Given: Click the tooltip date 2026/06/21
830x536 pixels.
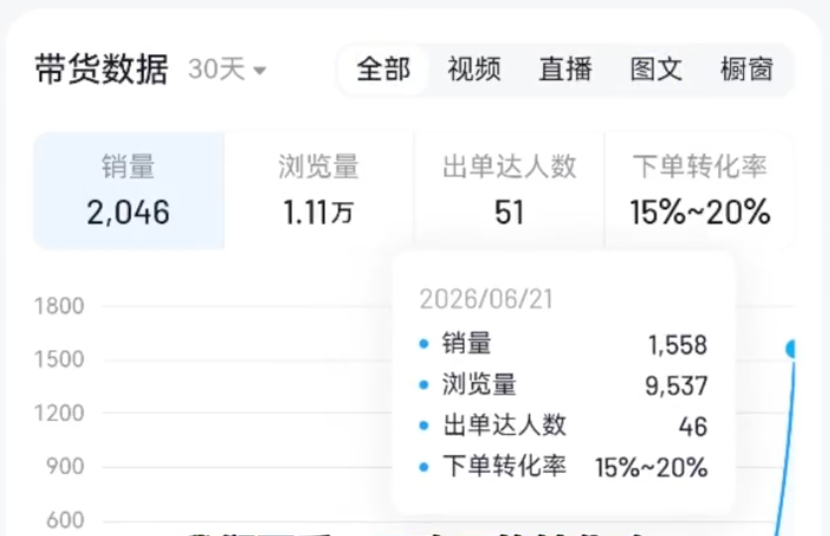Looking at the screenshot, I should 486,299.
